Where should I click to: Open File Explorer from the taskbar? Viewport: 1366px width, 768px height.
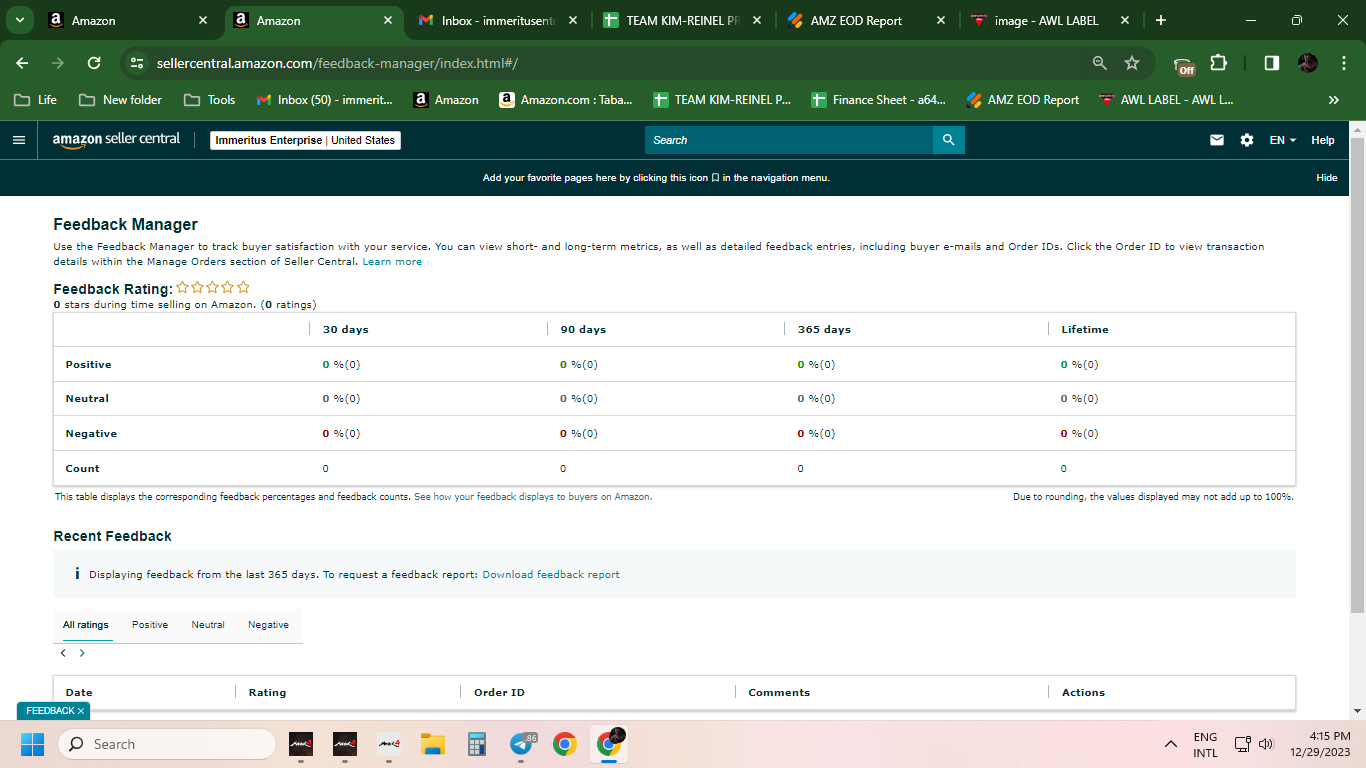pyautogui.click(x=432, y=744)
